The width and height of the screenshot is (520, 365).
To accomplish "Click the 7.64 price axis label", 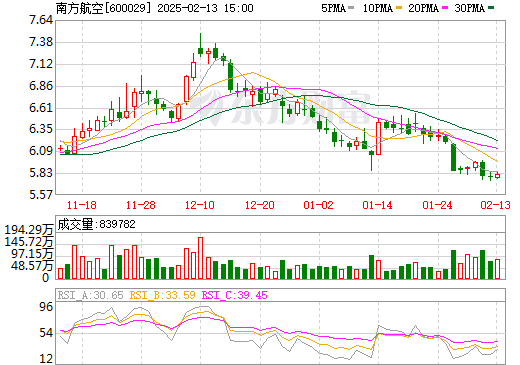I will [41, 20].
